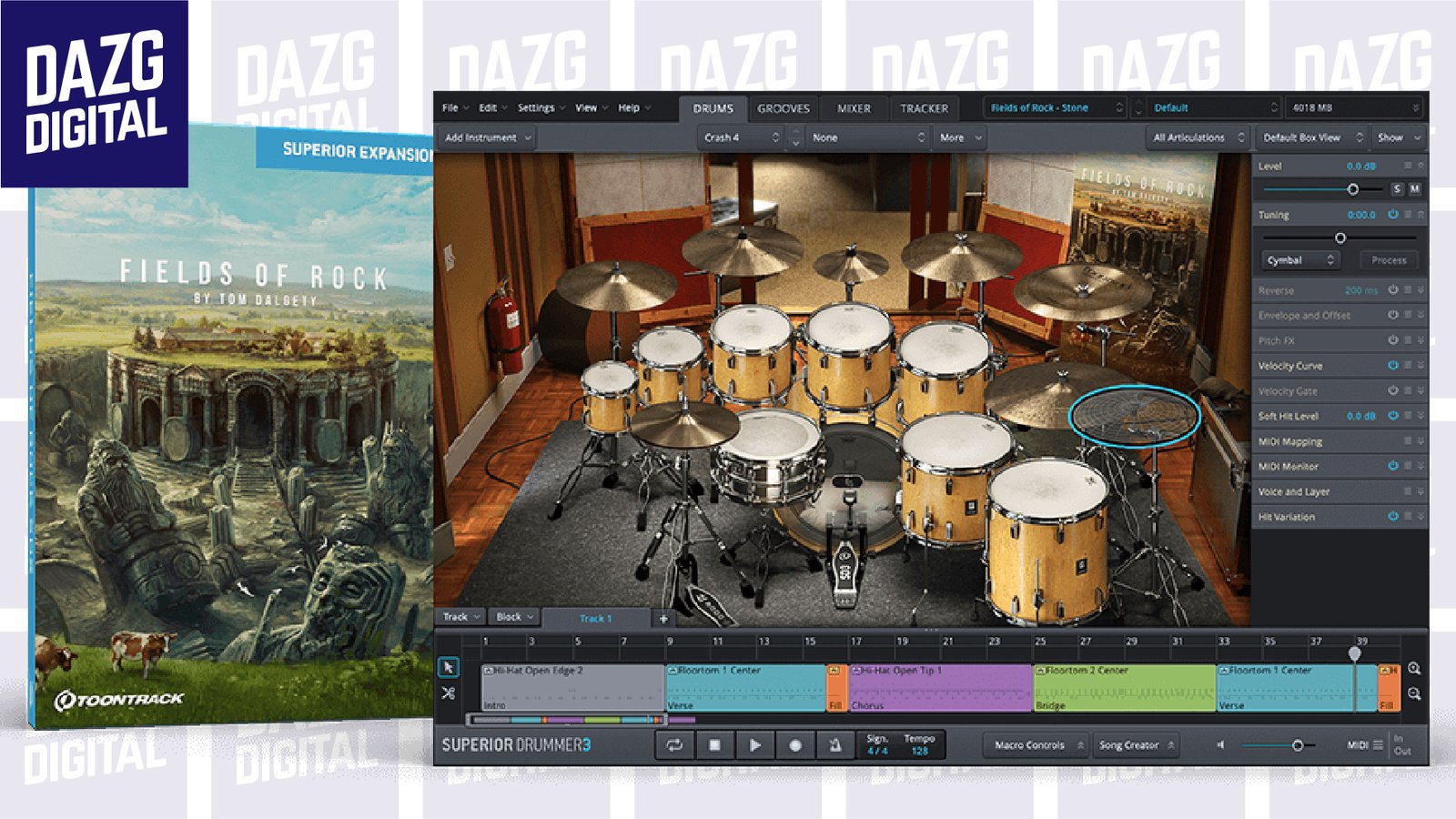1456x819 pixels.
Task: Collapse the Level section chevron
Action: click(x=1421, y=166)
